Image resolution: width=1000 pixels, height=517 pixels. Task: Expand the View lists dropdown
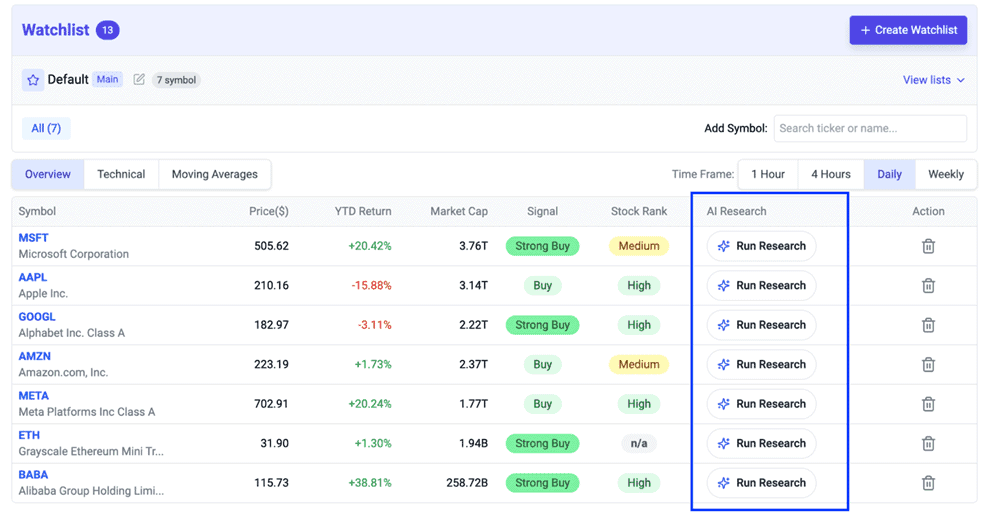pyautogui.click(x=933, y=80)
